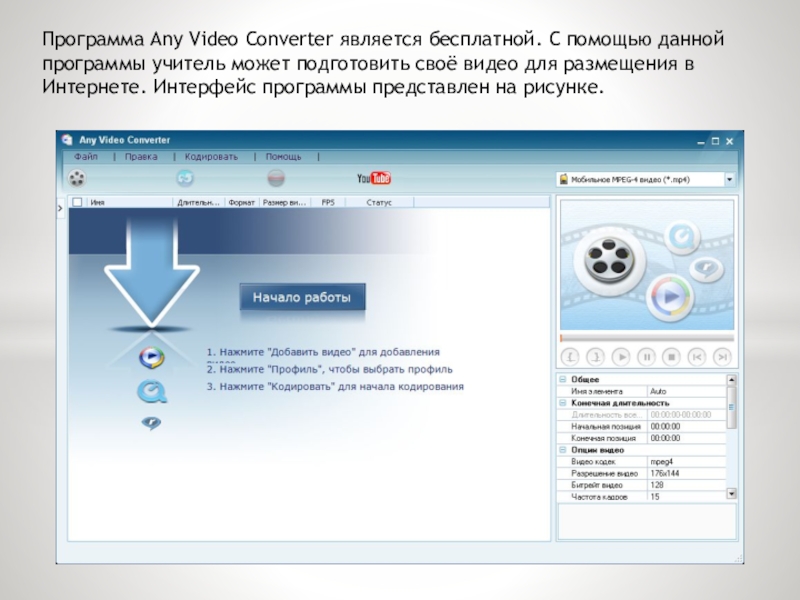Click the properties panel scroll-up arrow
This screenshot has height=600, width=800.
731,380
